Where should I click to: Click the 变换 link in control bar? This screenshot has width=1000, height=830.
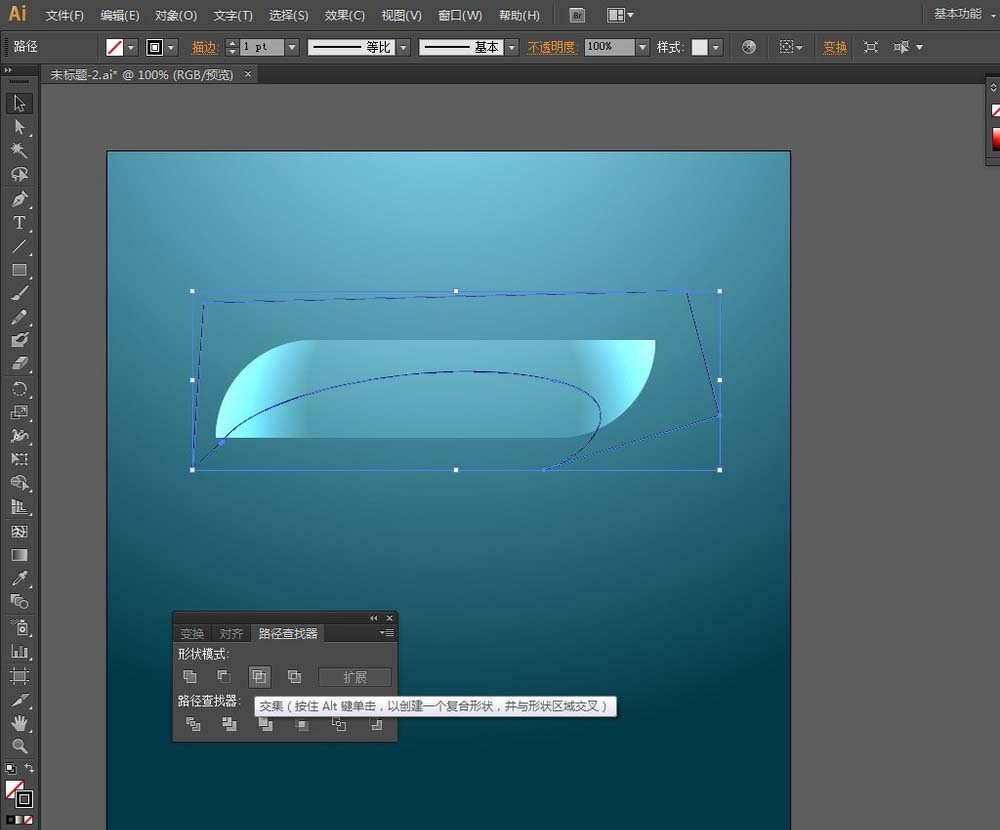point(835,47)
